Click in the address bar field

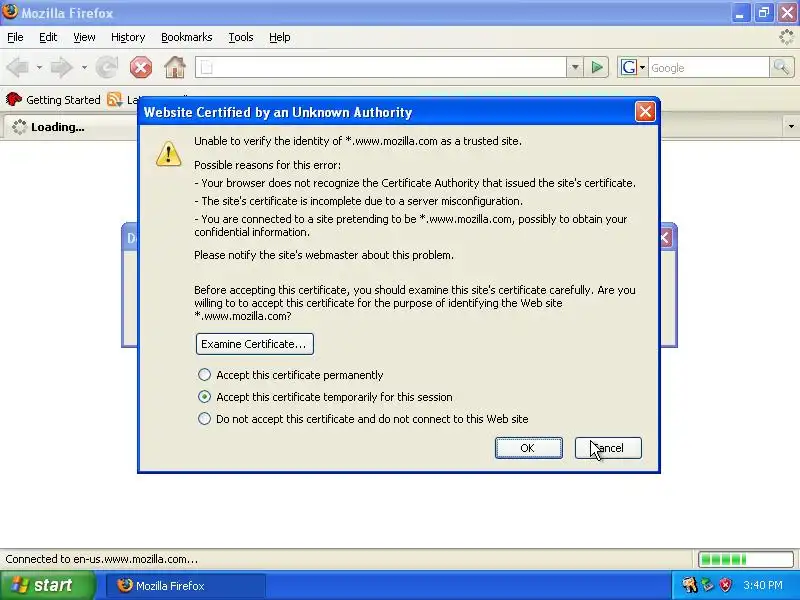pos(381,67)
